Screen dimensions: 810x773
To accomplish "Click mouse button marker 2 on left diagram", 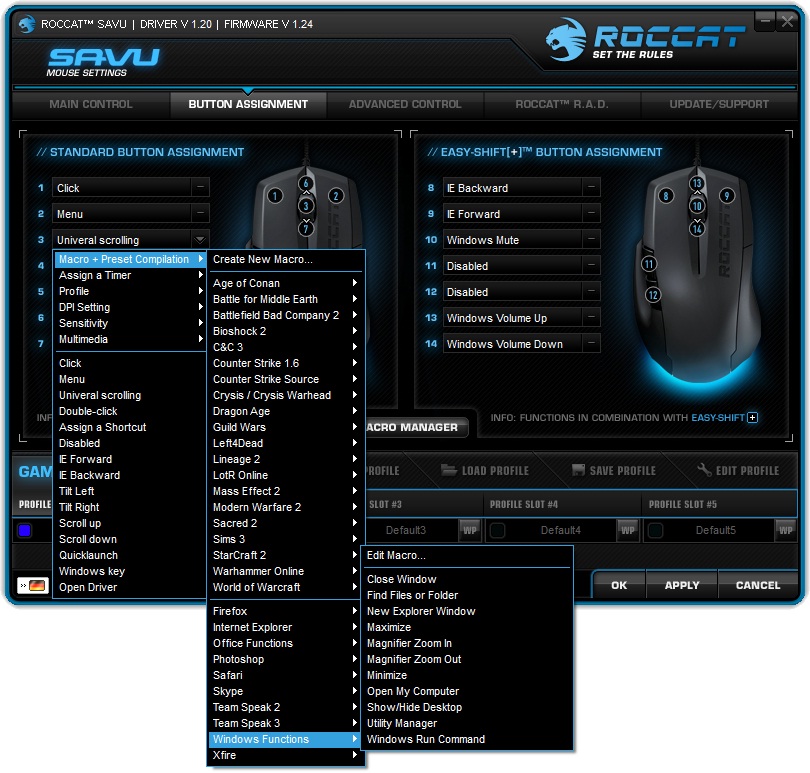I will pos(336,196).
